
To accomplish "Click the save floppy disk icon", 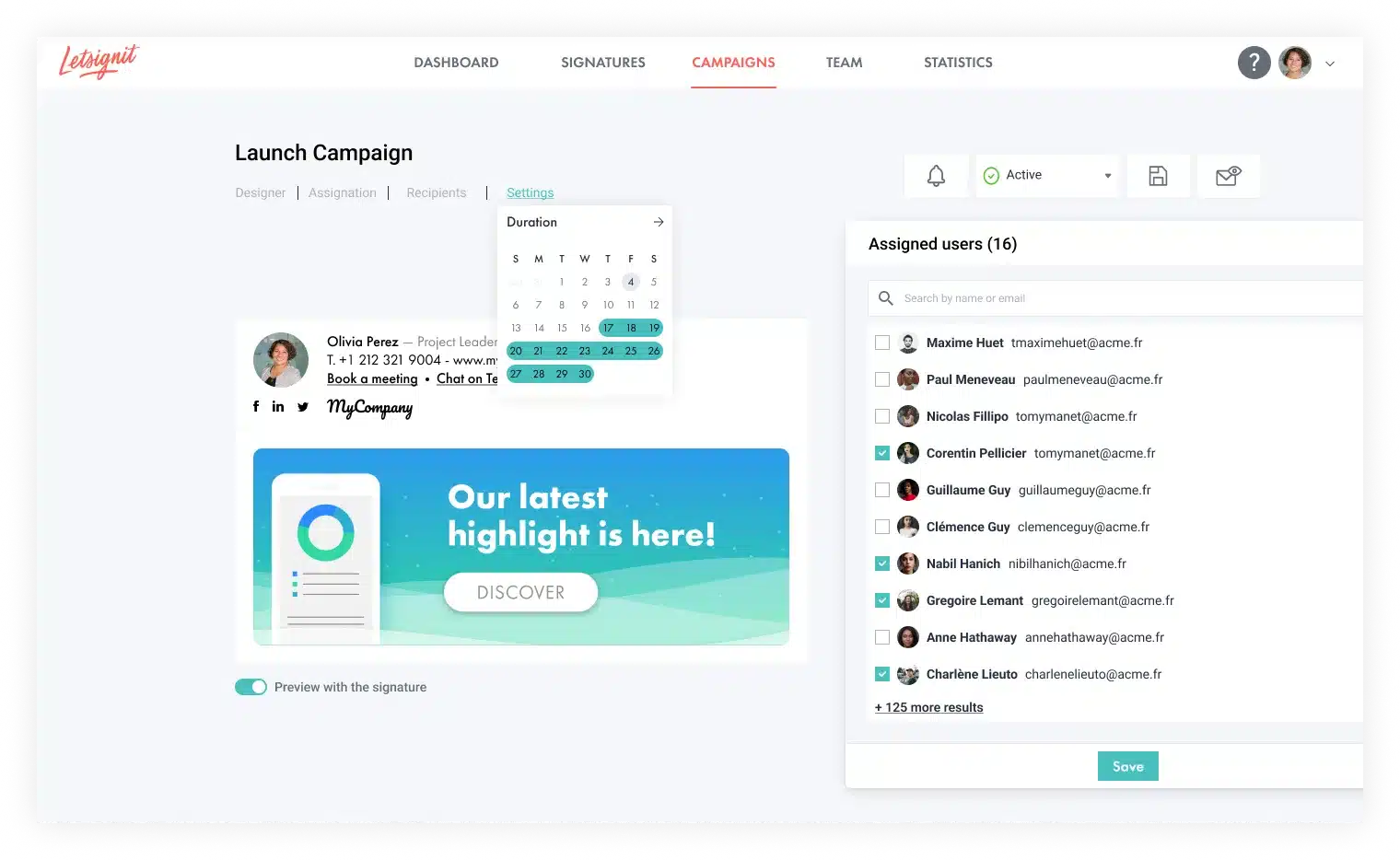I will (x=1158, y=176).
